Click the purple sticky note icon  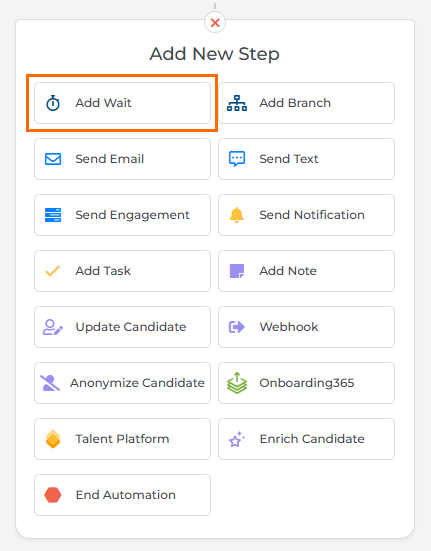[237, 271]
